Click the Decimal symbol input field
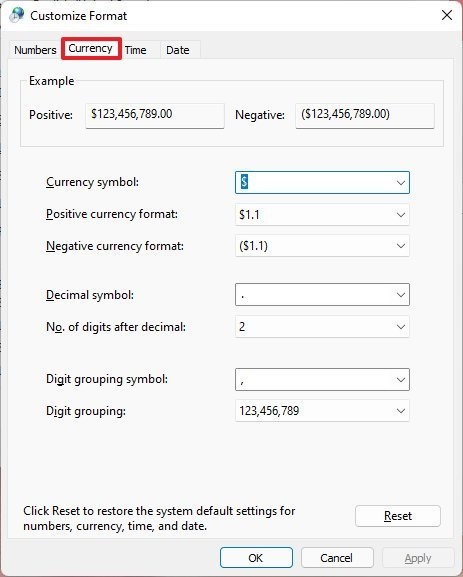The width and height of the screenshot is (463, 577). coord(315,295)
